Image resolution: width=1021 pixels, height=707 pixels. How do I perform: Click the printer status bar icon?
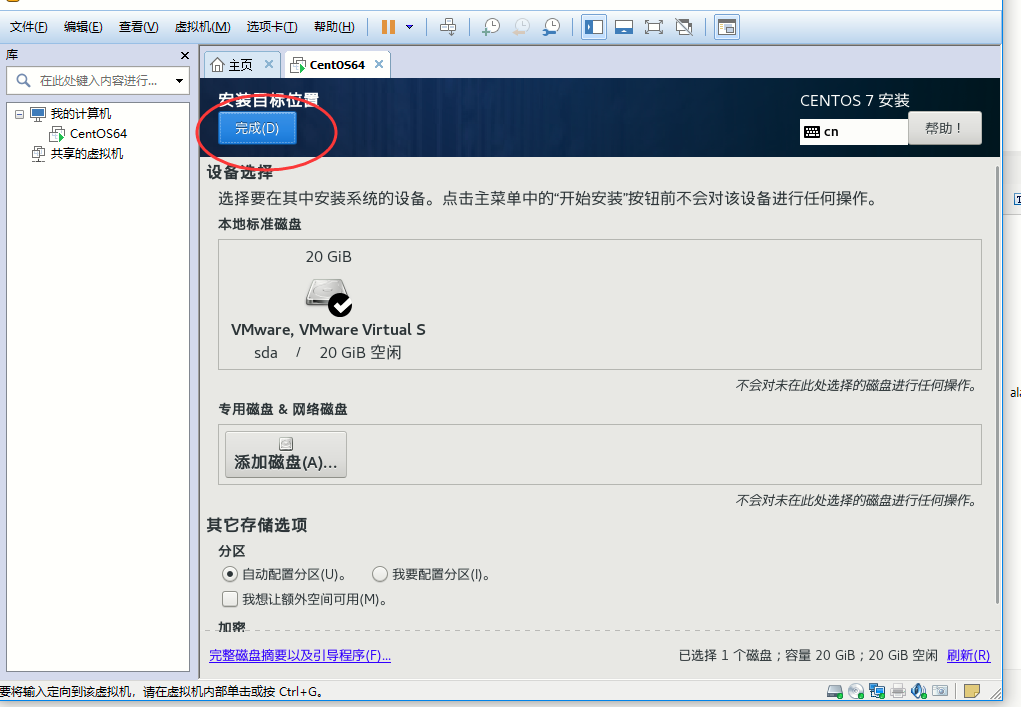[898, 691]
